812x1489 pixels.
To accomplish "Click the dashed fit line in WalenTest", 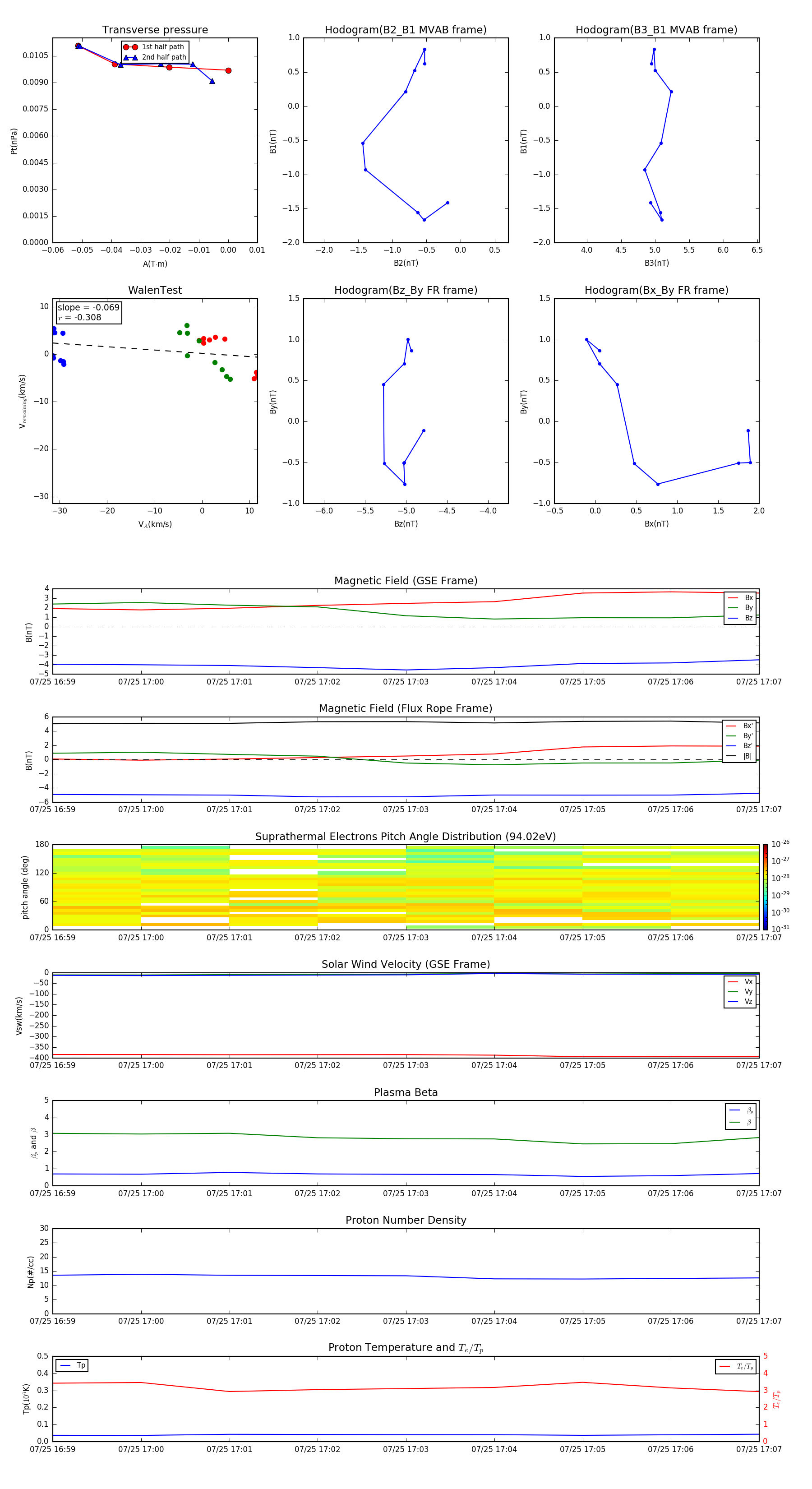I will point(155,350).
